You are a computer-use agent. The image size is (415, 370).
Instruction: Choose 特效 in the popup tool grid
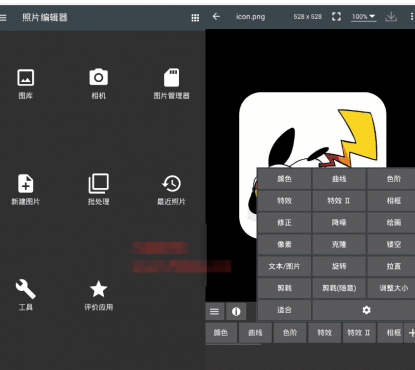(284, 201)
